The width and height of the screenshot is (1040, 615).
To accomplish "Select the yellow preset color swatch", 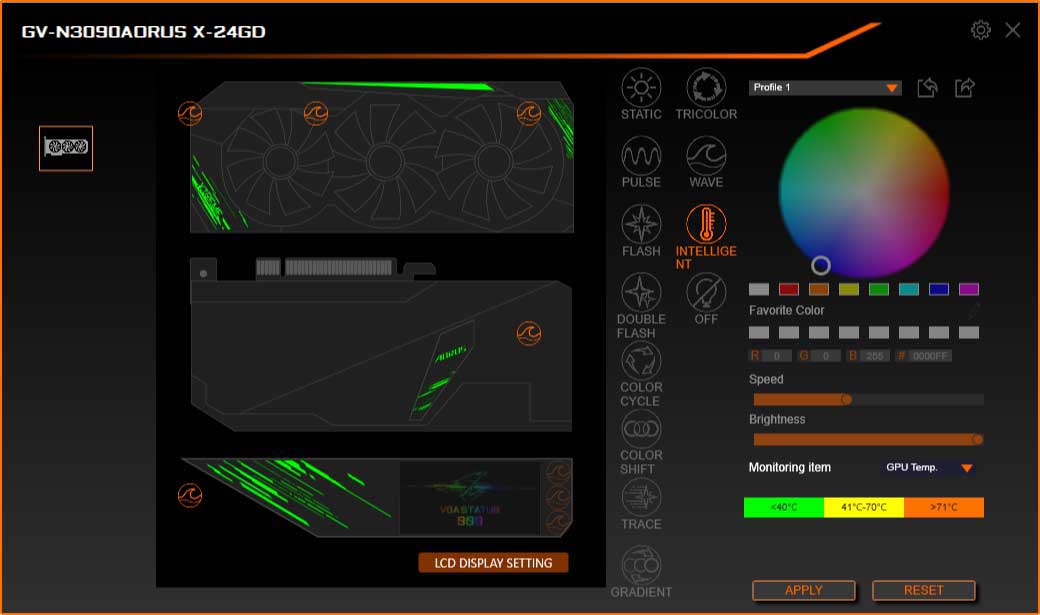I will point(849,289).
